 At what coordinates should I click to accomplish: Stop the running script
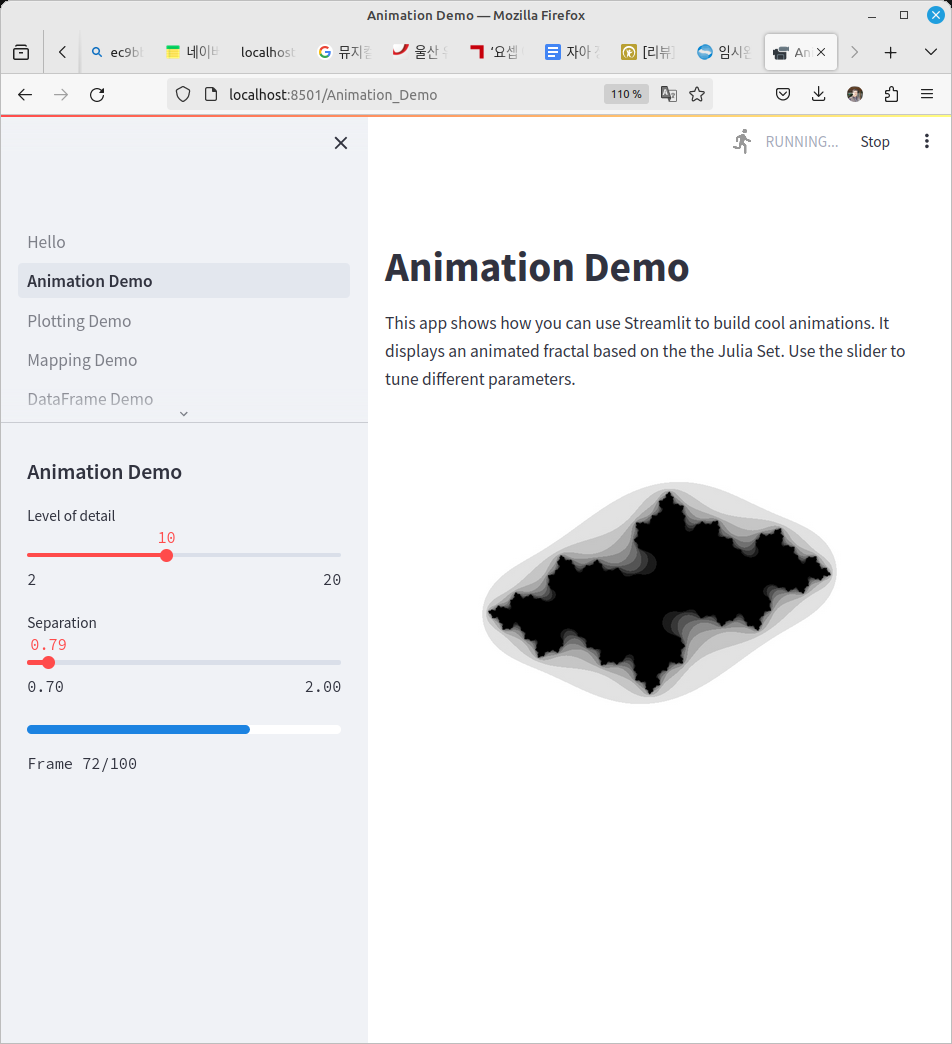pos(875,142)
